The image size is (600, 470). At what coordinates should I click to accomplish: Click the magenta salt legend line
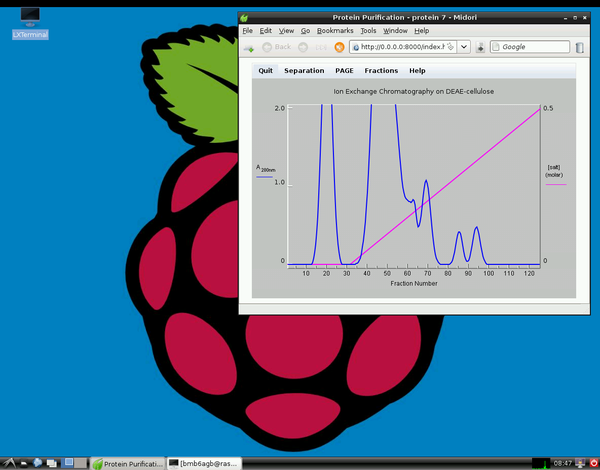(556, 184)
